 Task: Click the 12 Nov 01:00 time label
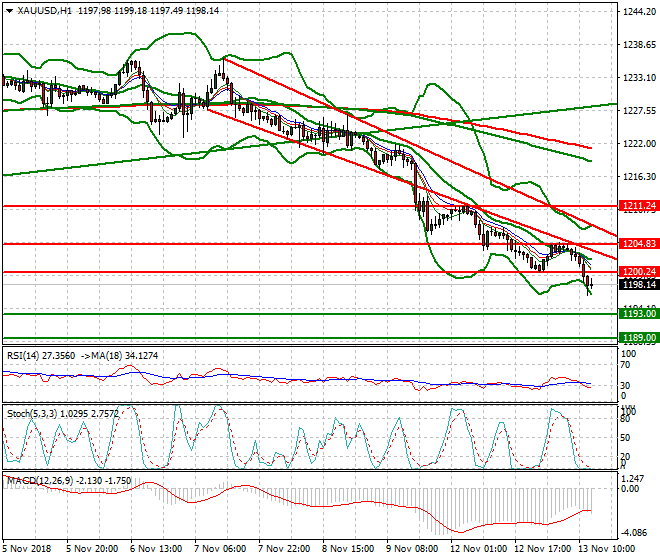[x=479, y=549]
